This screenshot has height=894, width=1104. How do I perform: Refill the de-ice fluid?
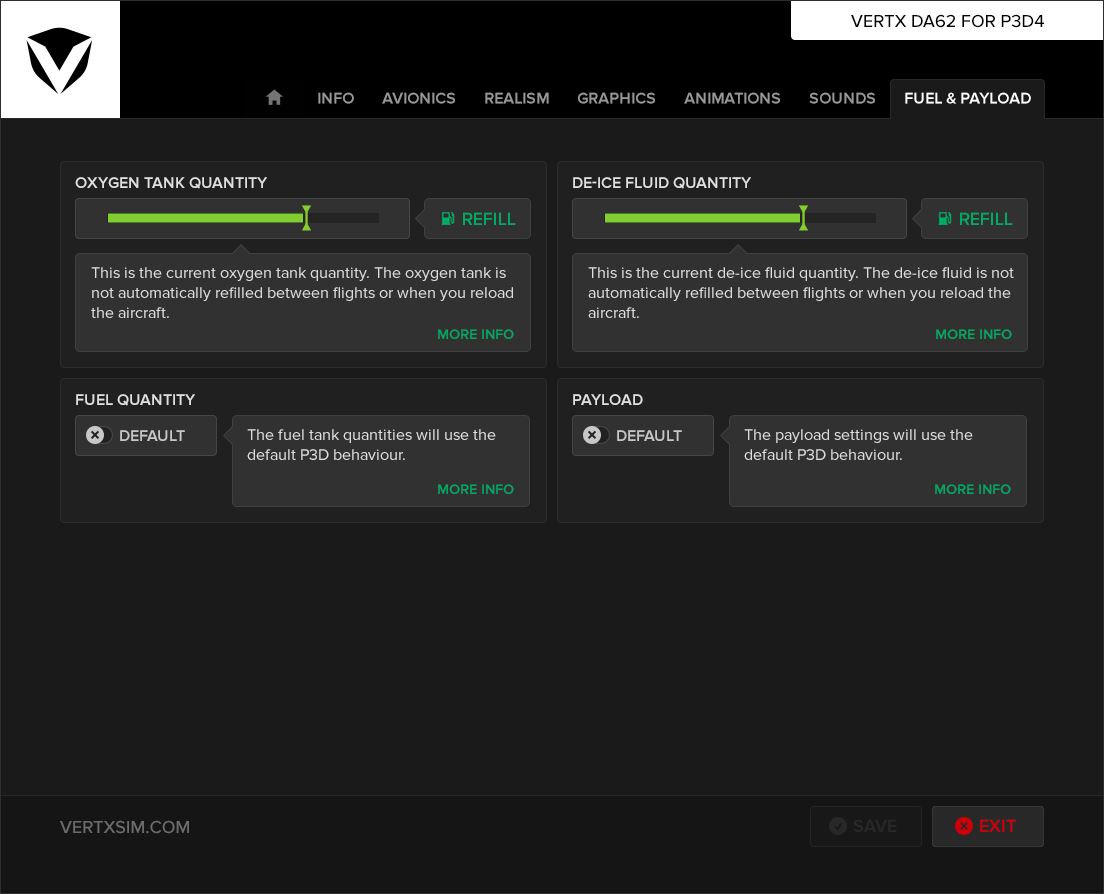point(974,219)
